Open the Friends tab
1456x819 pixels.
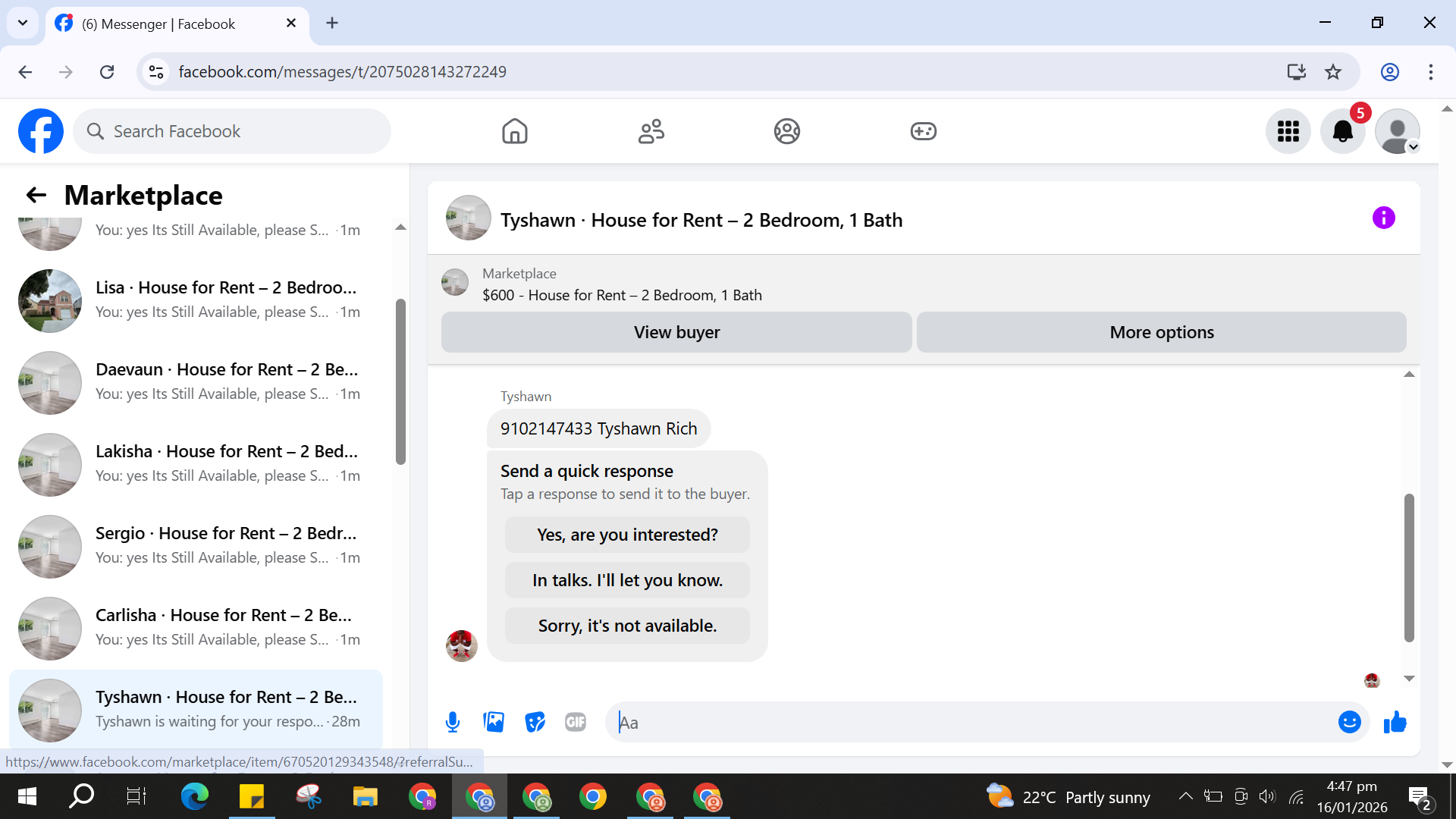click(651, 131)
